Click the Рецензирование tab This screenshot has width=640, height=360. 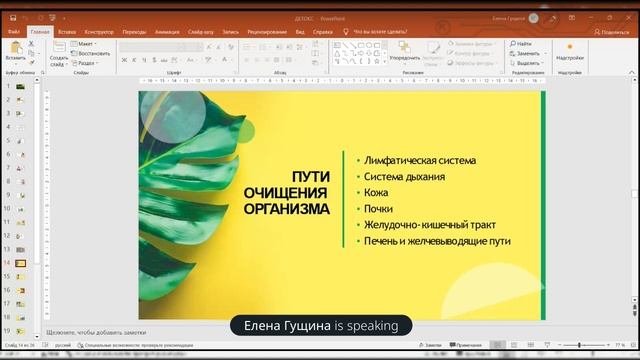coord(267,32)
